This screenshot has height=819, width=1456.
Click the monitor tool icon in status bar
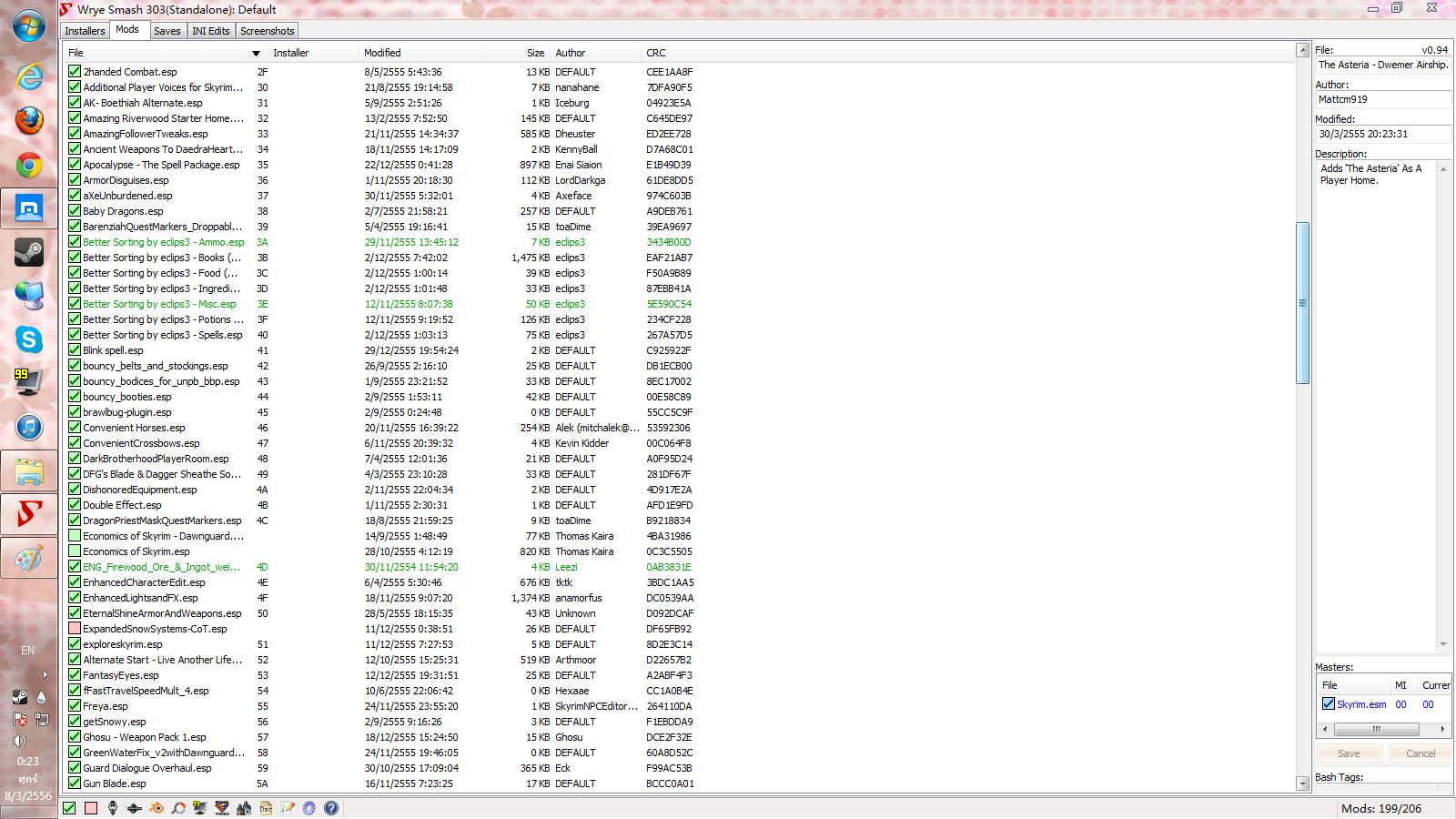pyautogui.click(x=200, y=808)
